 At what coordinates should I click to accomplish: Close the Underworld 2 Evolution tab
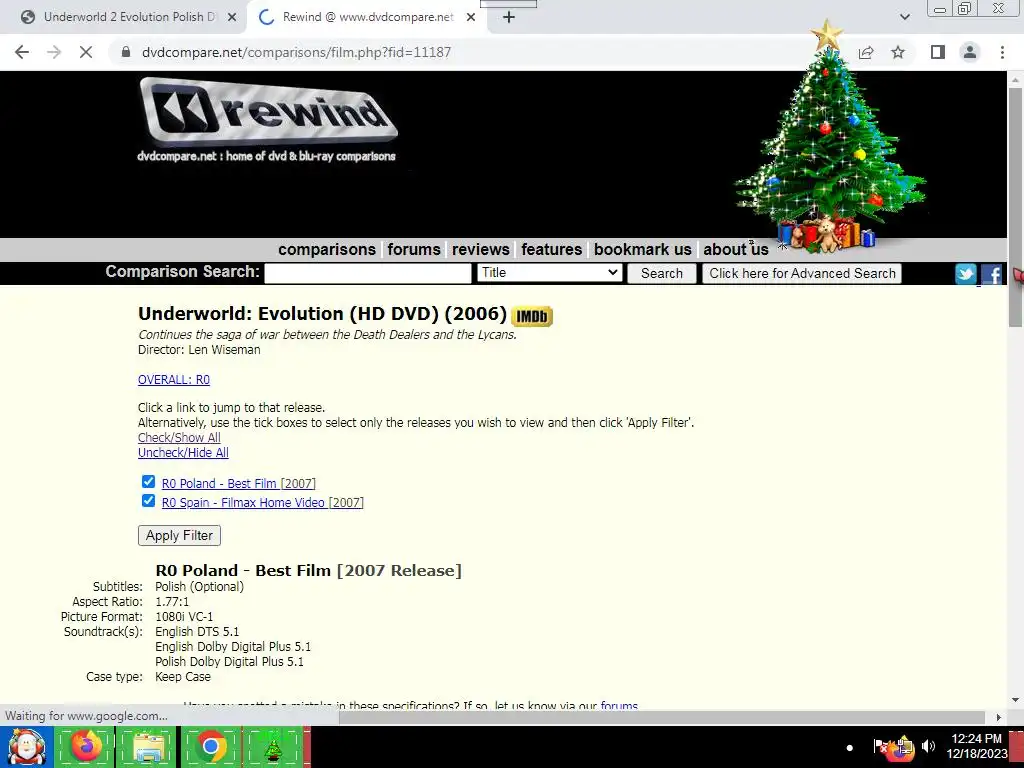click(x=232, y=17)
